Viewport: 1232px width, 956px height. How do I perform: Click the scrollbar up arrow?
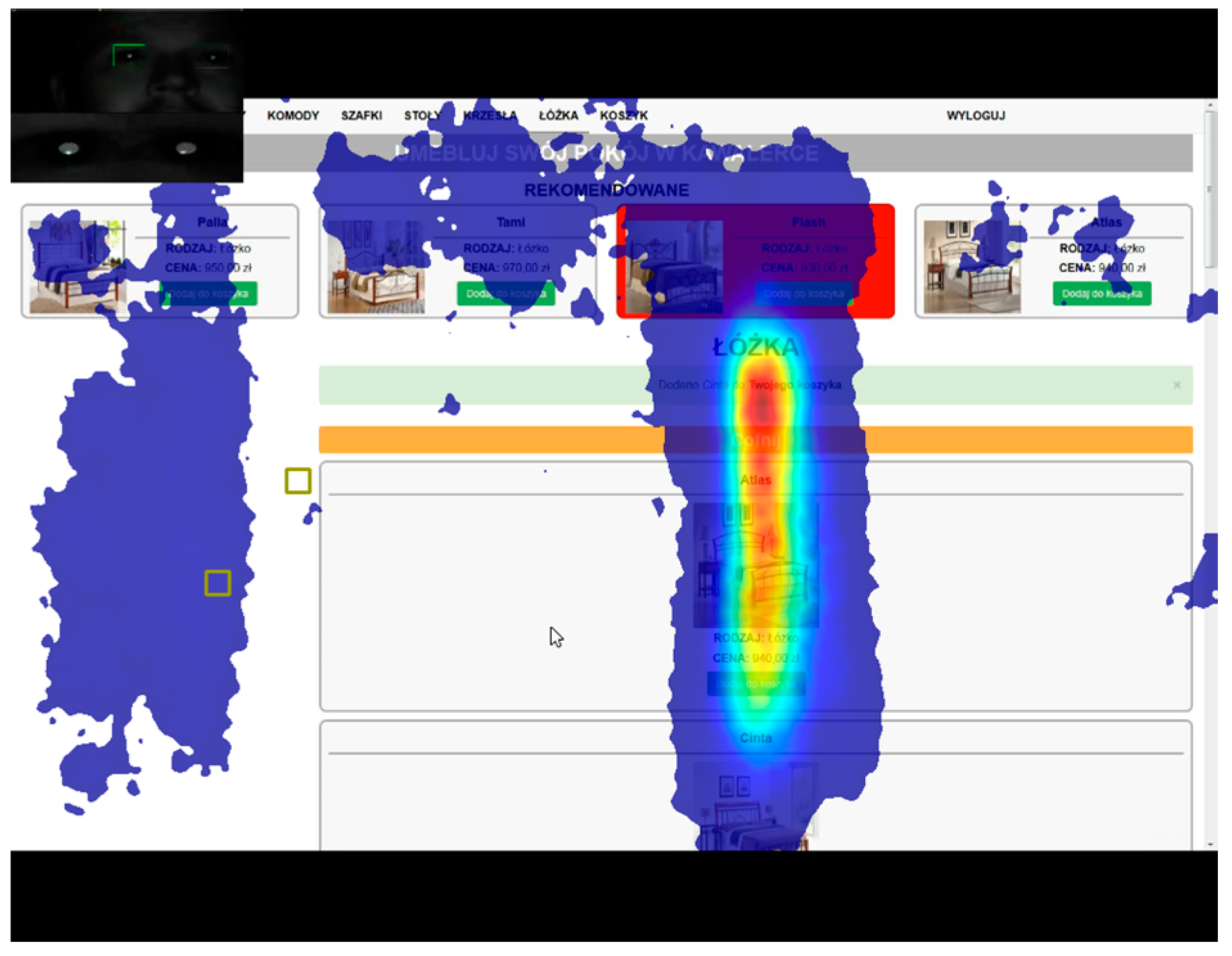click(x=1210, y=105)
